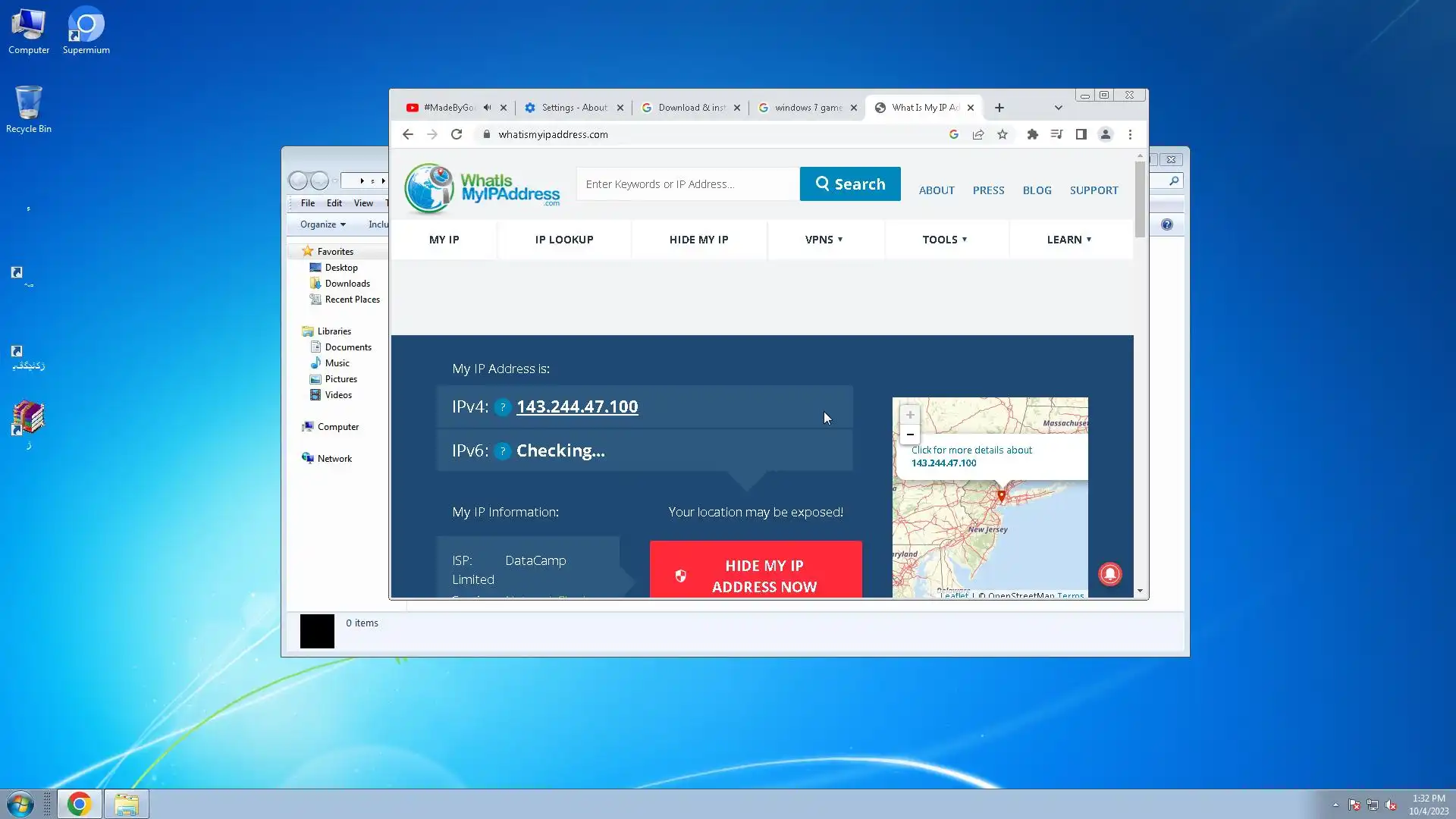
Task: Mute the YouTube tab audio icon
Action: pyautogui.click(x=487, y=108)
